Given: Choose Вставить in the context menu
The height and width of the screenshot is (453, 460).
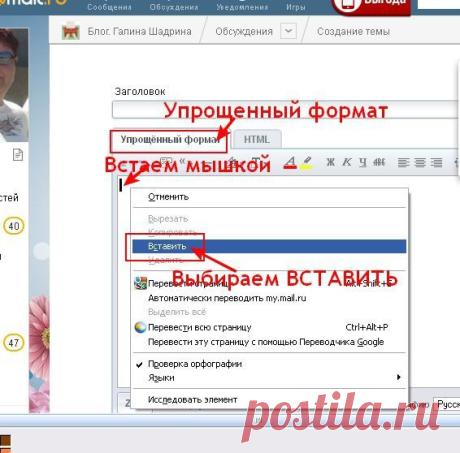Looking at the screenshot, I should (269, 246).
